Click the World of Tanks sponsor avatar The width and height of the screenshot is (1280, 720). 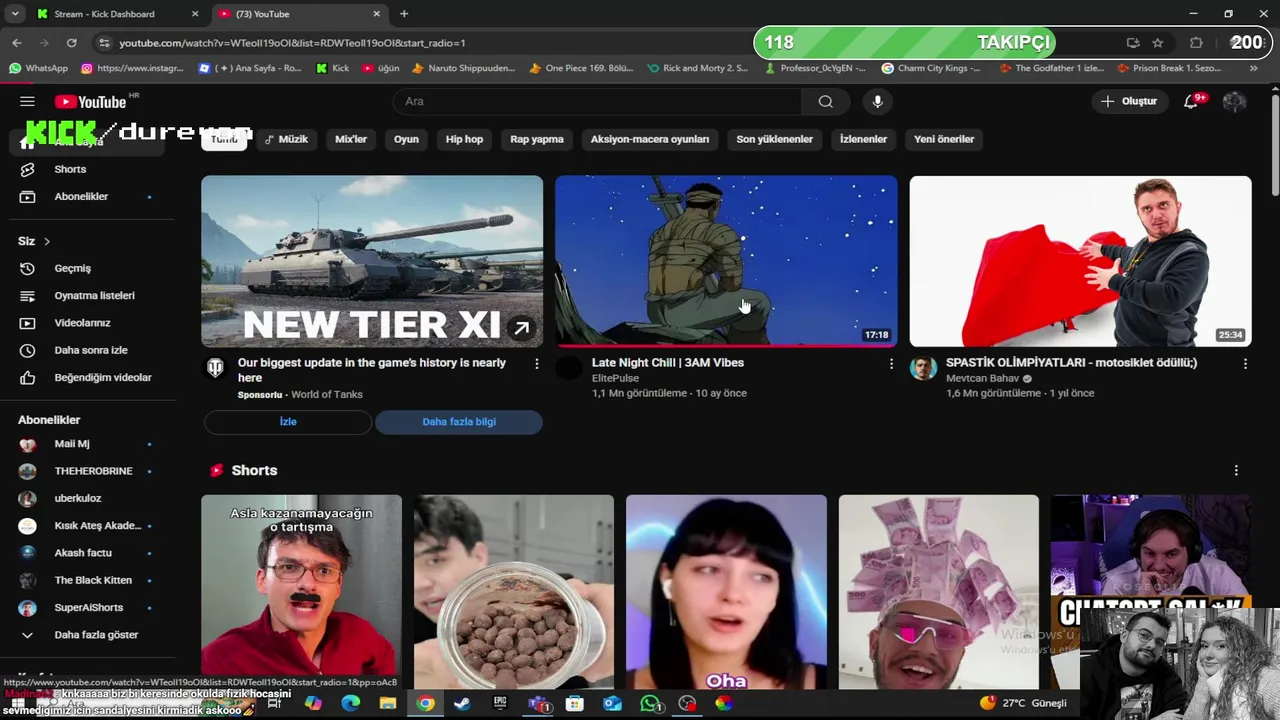click(x=215, y=368)
